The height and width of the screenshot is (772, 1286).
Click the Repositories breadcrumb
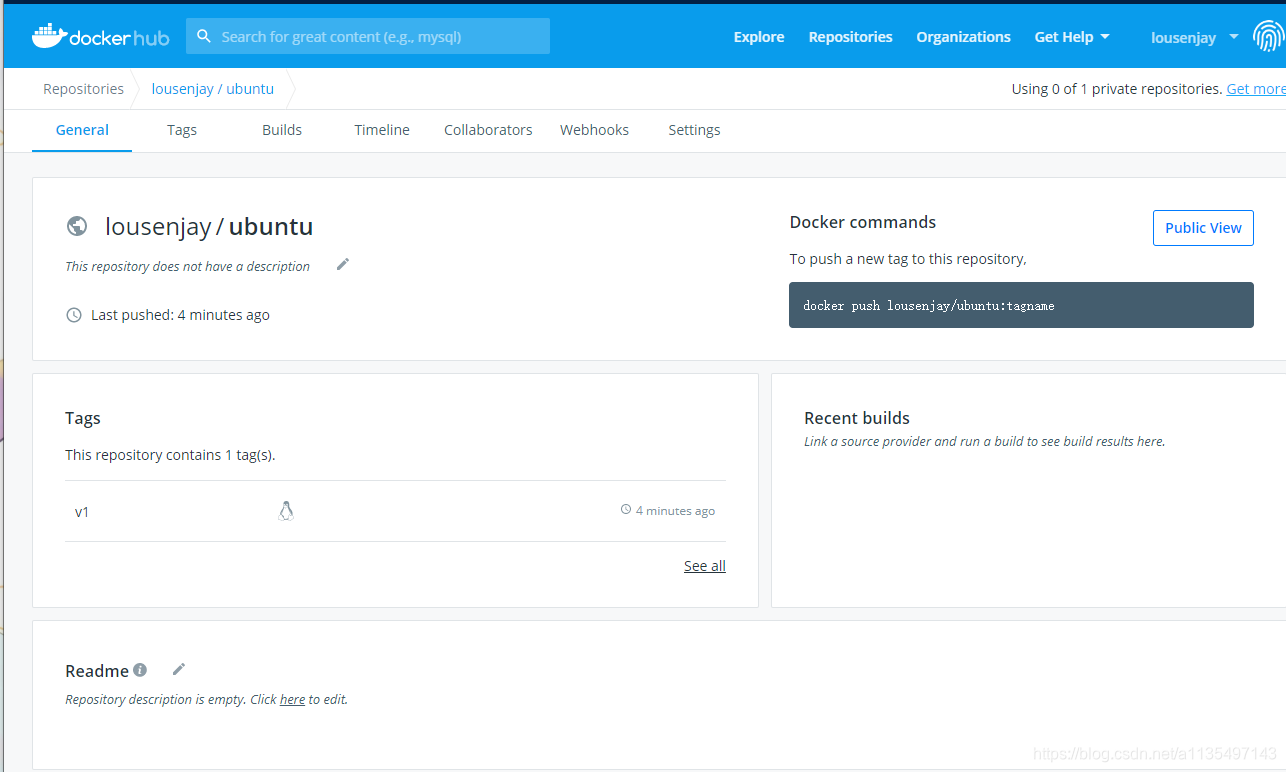(83, 89)
